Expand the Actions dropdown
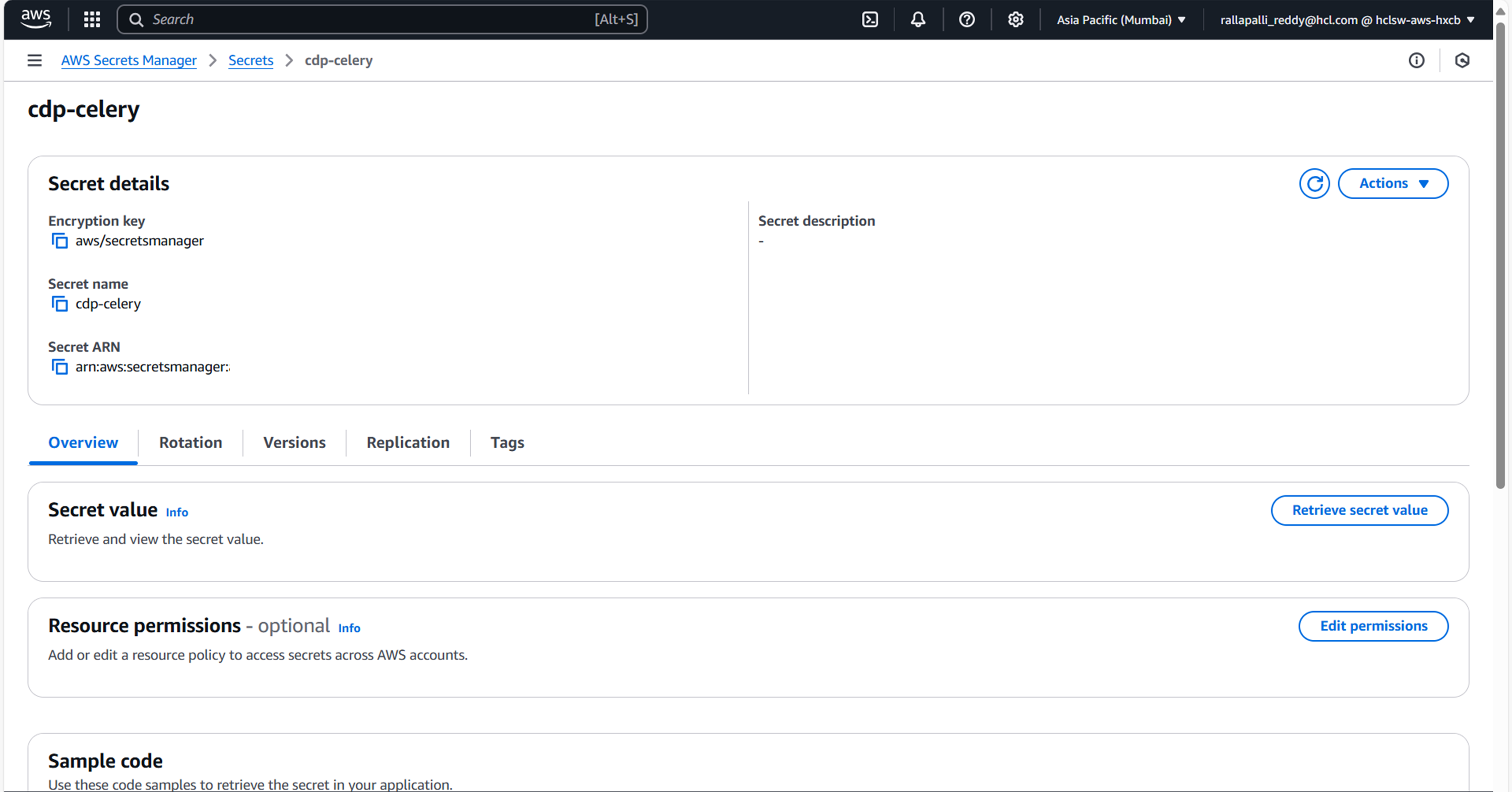1512x792 pixels. pyautogui.click(x=1393, y=184)
